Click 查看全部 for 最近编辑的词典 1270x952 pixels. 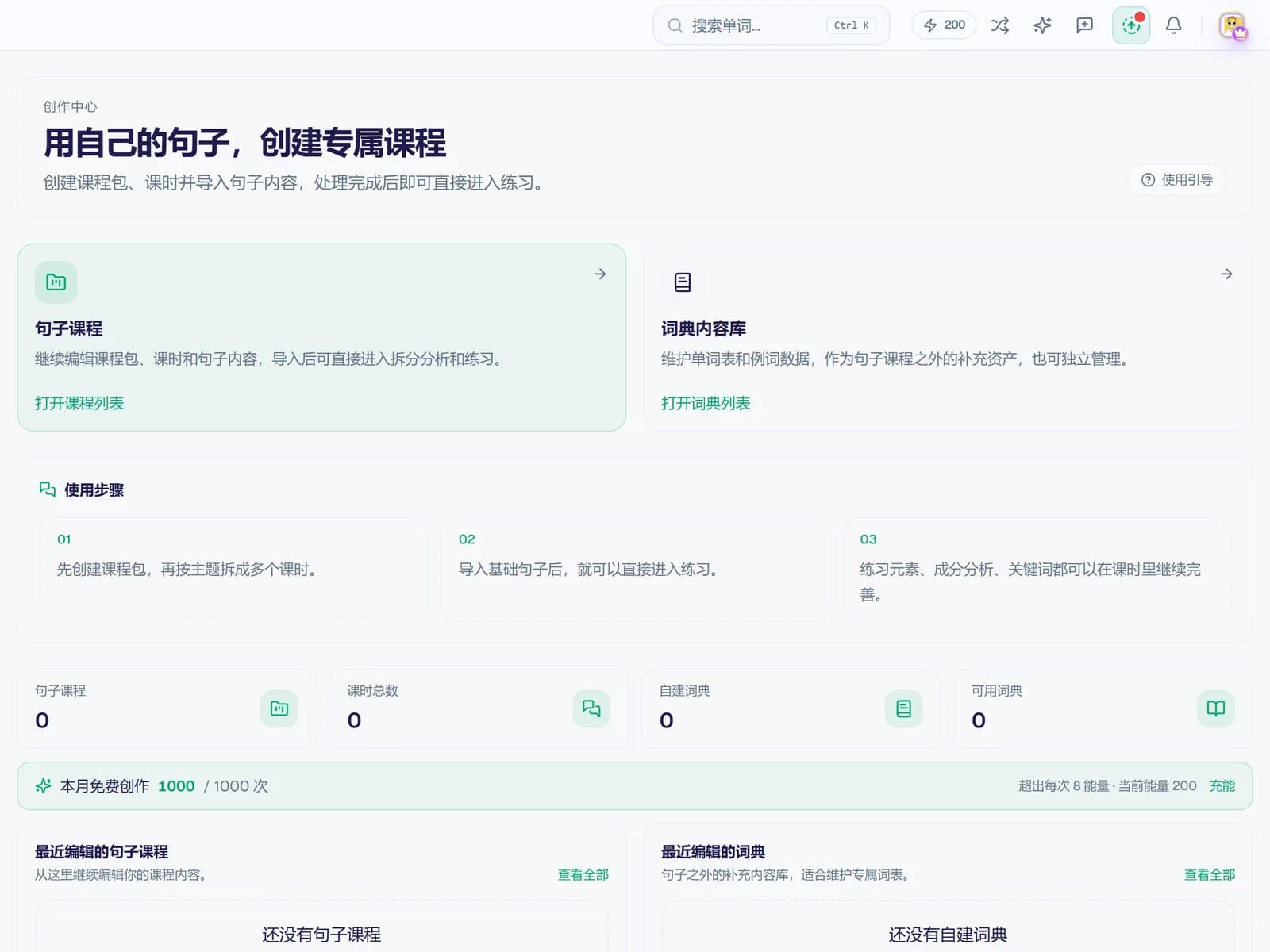1210,874
